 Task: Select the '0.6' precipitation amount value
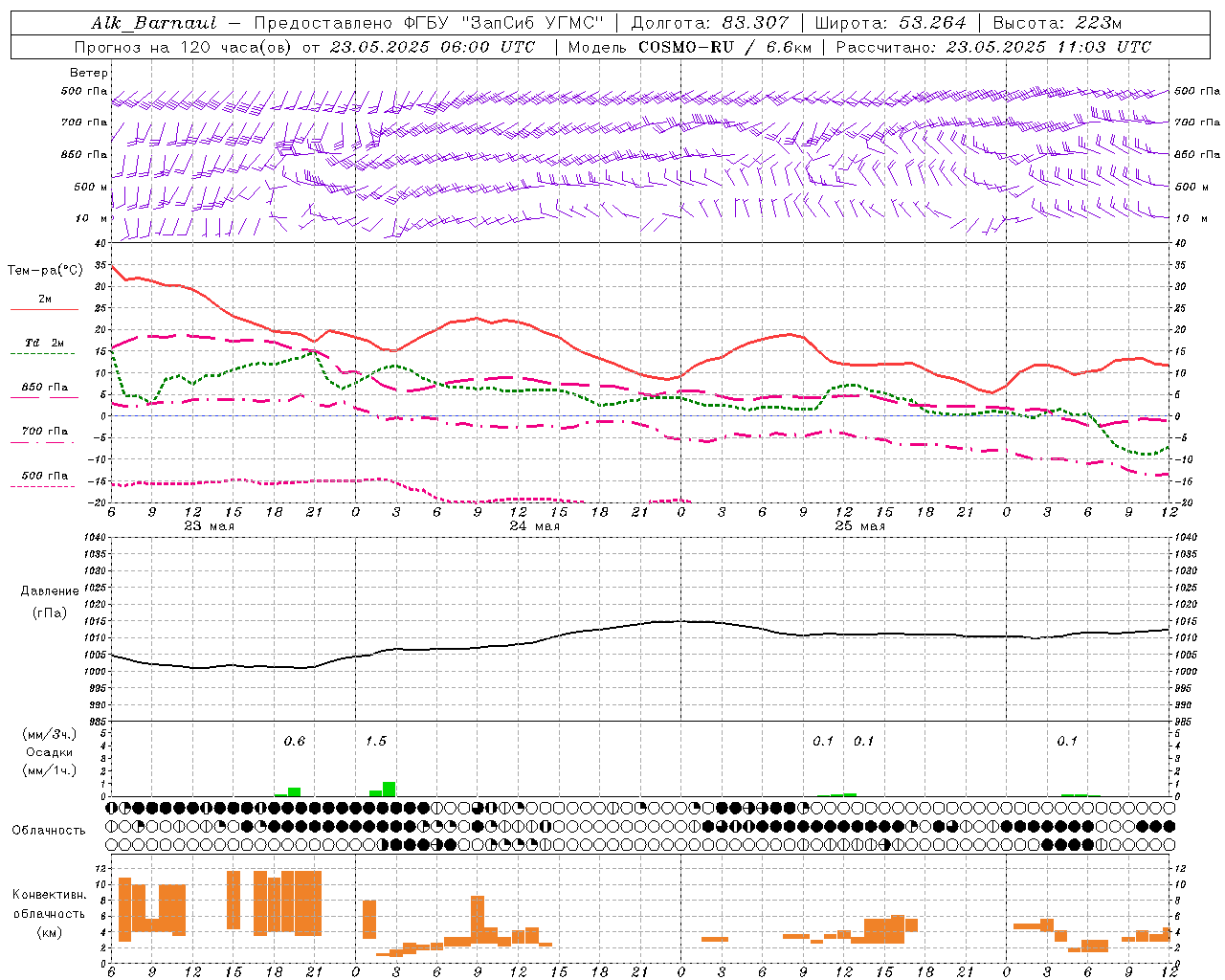pos(295,741)
